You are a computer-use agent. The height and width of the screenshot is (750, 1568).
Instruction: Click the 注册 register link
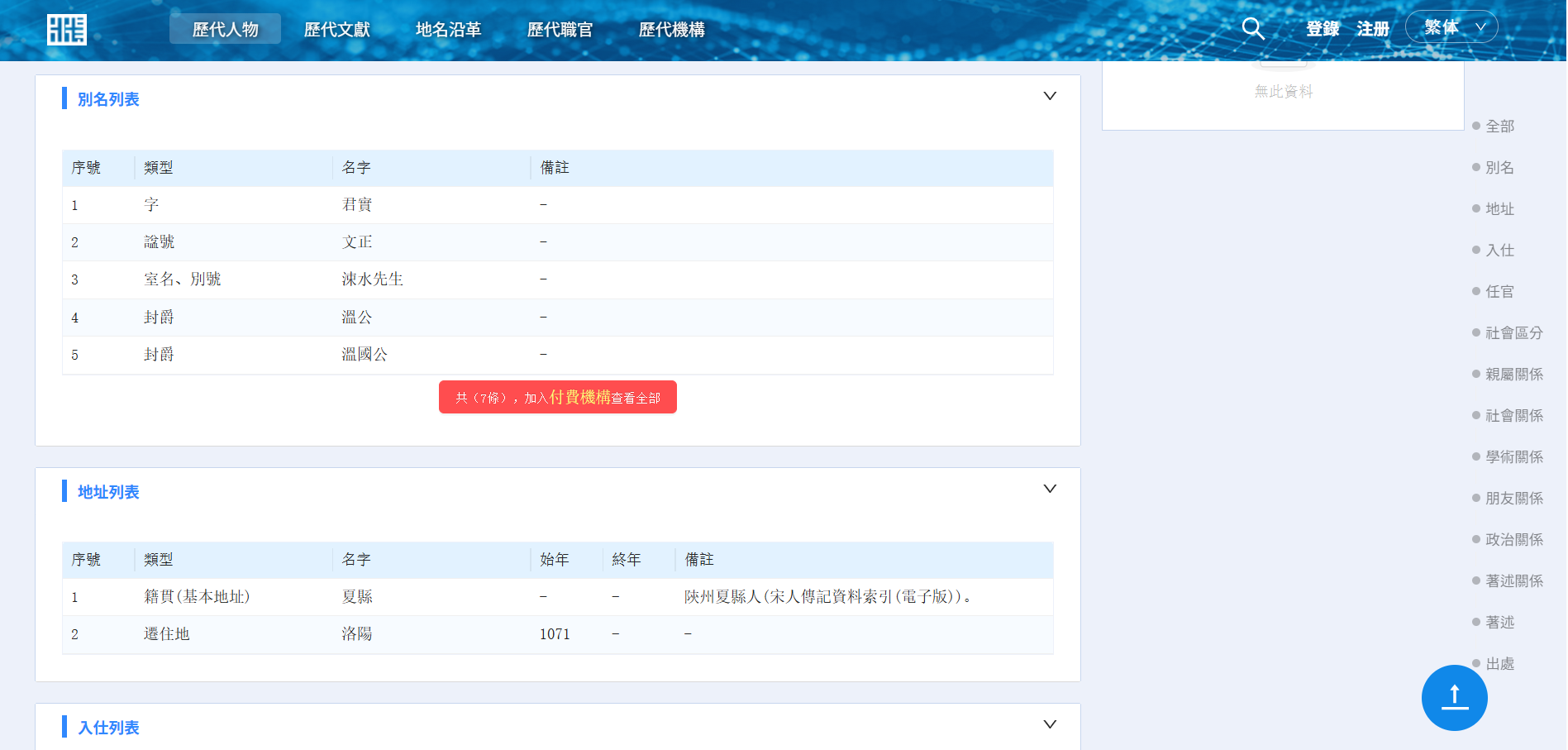click(x=1372, y=29)
